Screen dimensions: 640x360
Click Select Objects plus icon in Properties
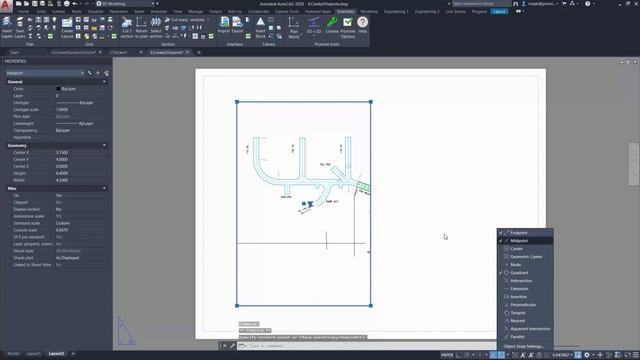pyautogui.click(x=98, y=73)
